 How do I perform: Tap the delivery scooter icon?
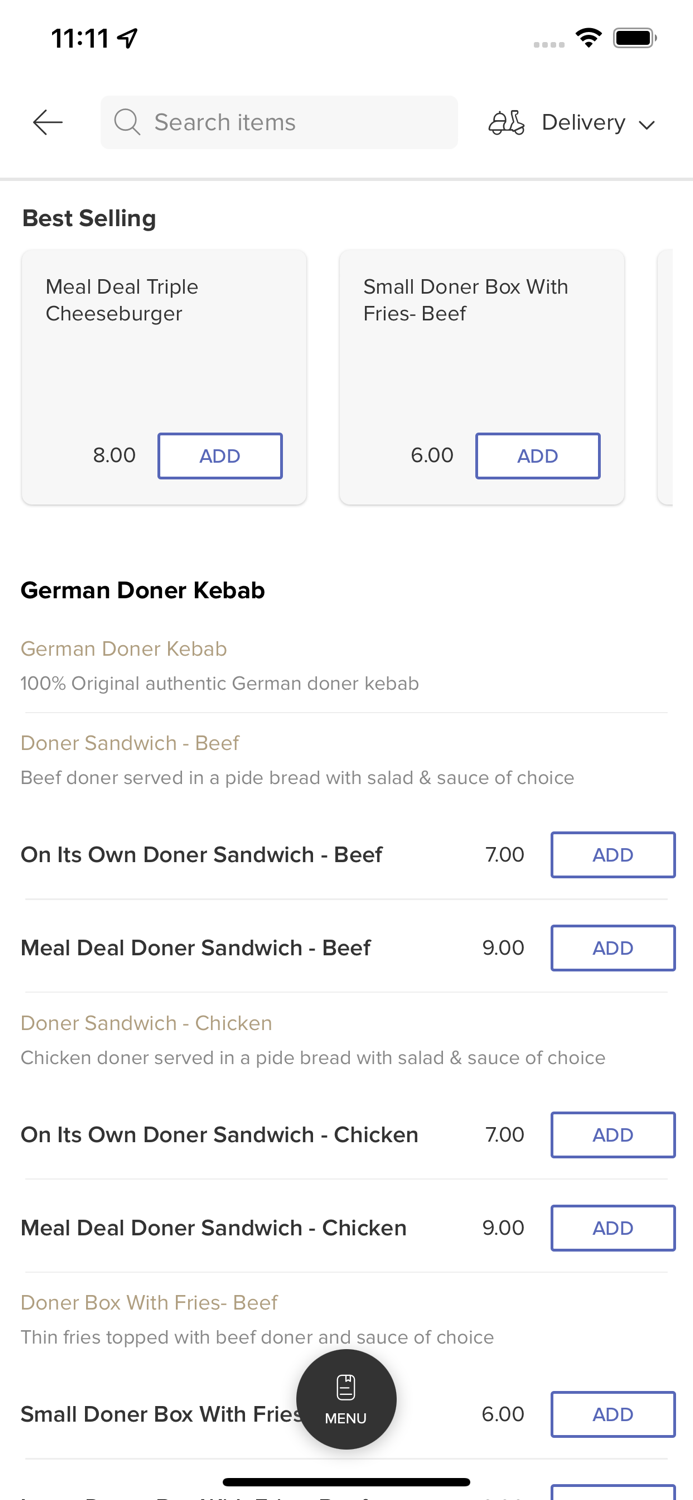click(506, 122)
